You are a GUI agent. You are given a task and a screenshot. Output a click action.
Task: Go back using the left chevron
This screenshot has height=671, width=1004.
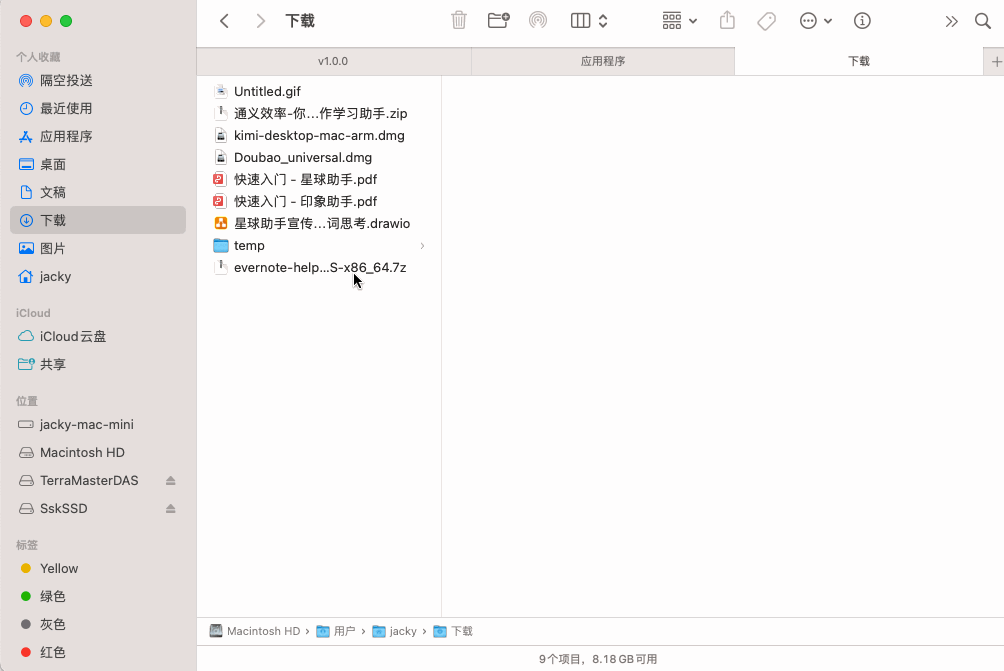225,20
